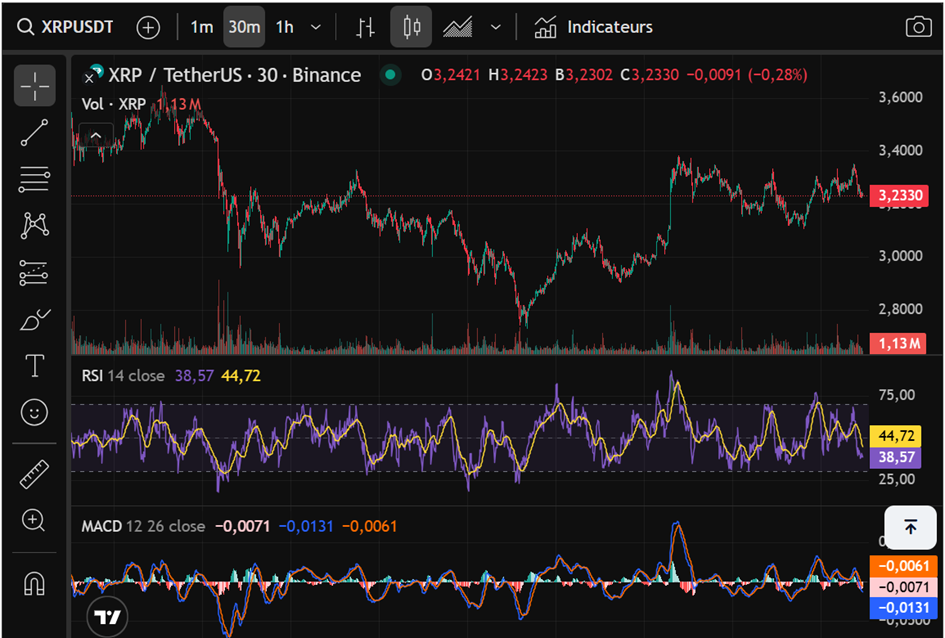Switch chart style to candlesticks
The image size is (945, 638).
[411, 27]
